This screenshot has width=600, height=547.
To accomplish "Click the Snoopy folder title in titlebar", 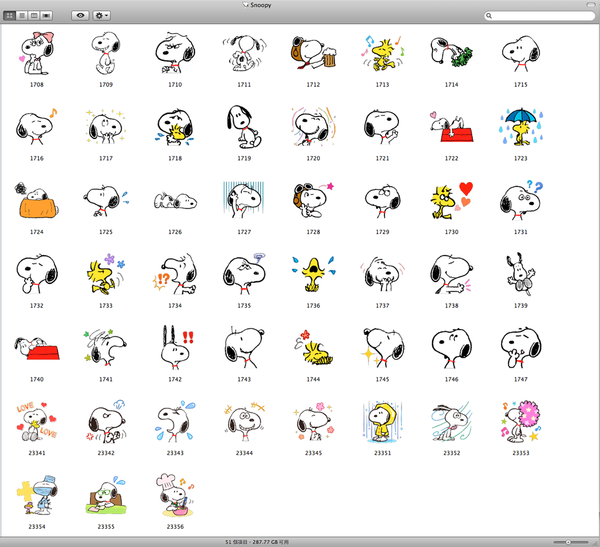I will [x=261, y=5].
